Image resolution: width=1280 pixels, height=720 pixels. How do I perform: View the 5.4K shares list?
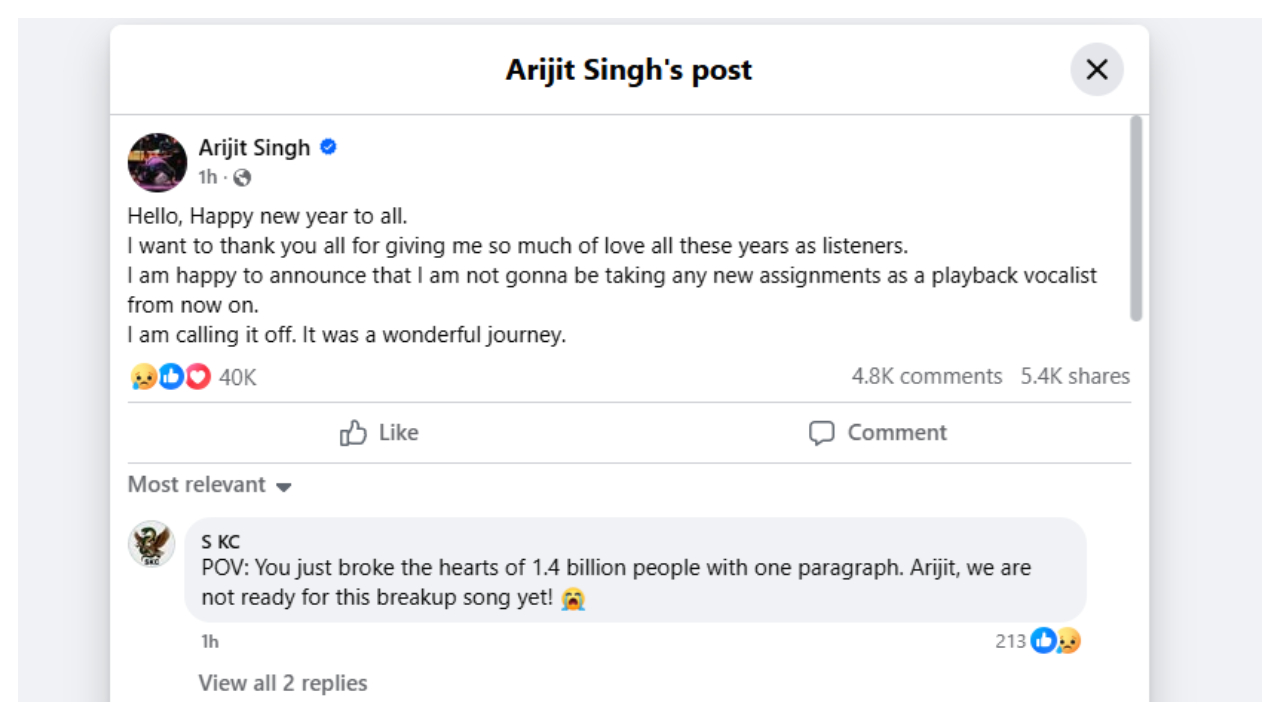[1075, 376]
